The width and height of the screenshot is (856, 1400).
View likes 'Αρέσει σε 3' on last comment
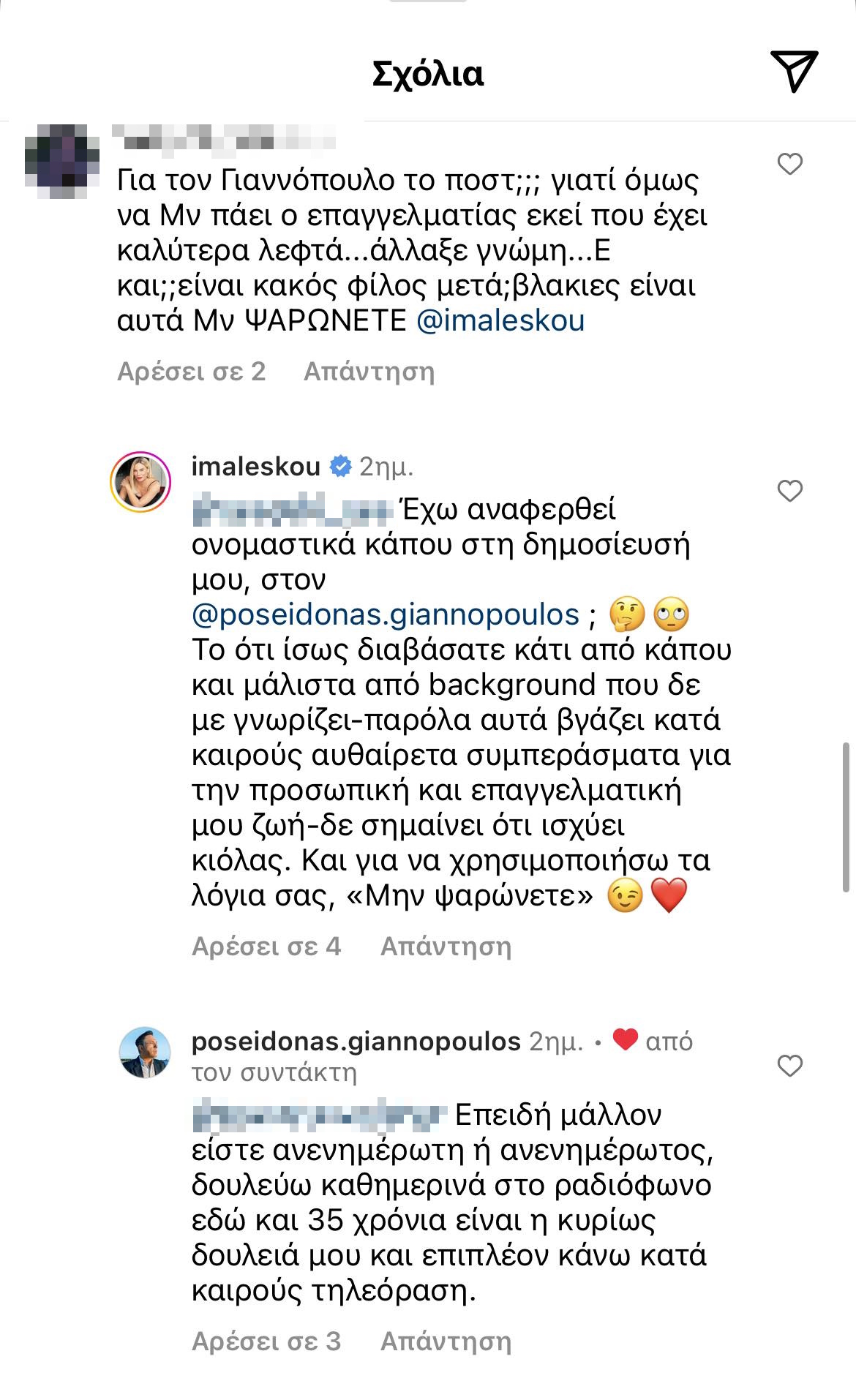[x=266, y=1341]
